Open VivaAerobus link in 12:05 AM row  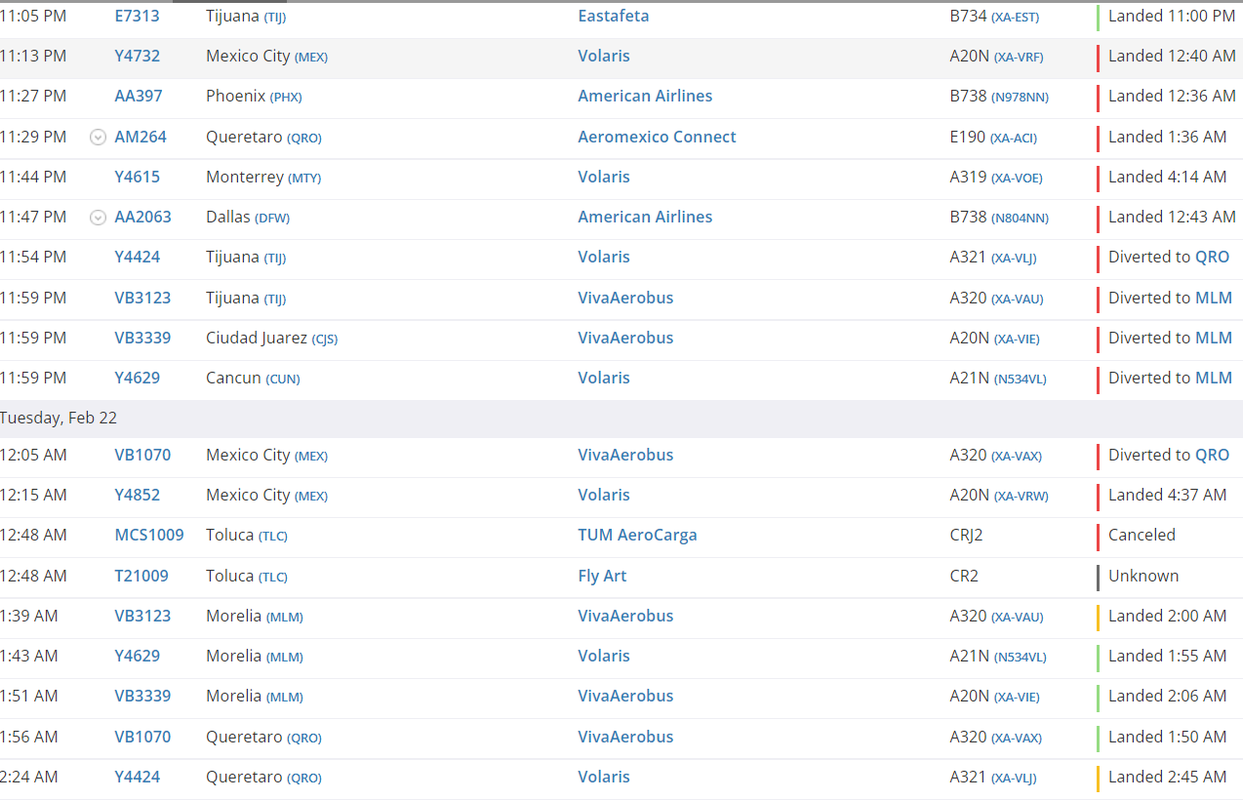626,455
